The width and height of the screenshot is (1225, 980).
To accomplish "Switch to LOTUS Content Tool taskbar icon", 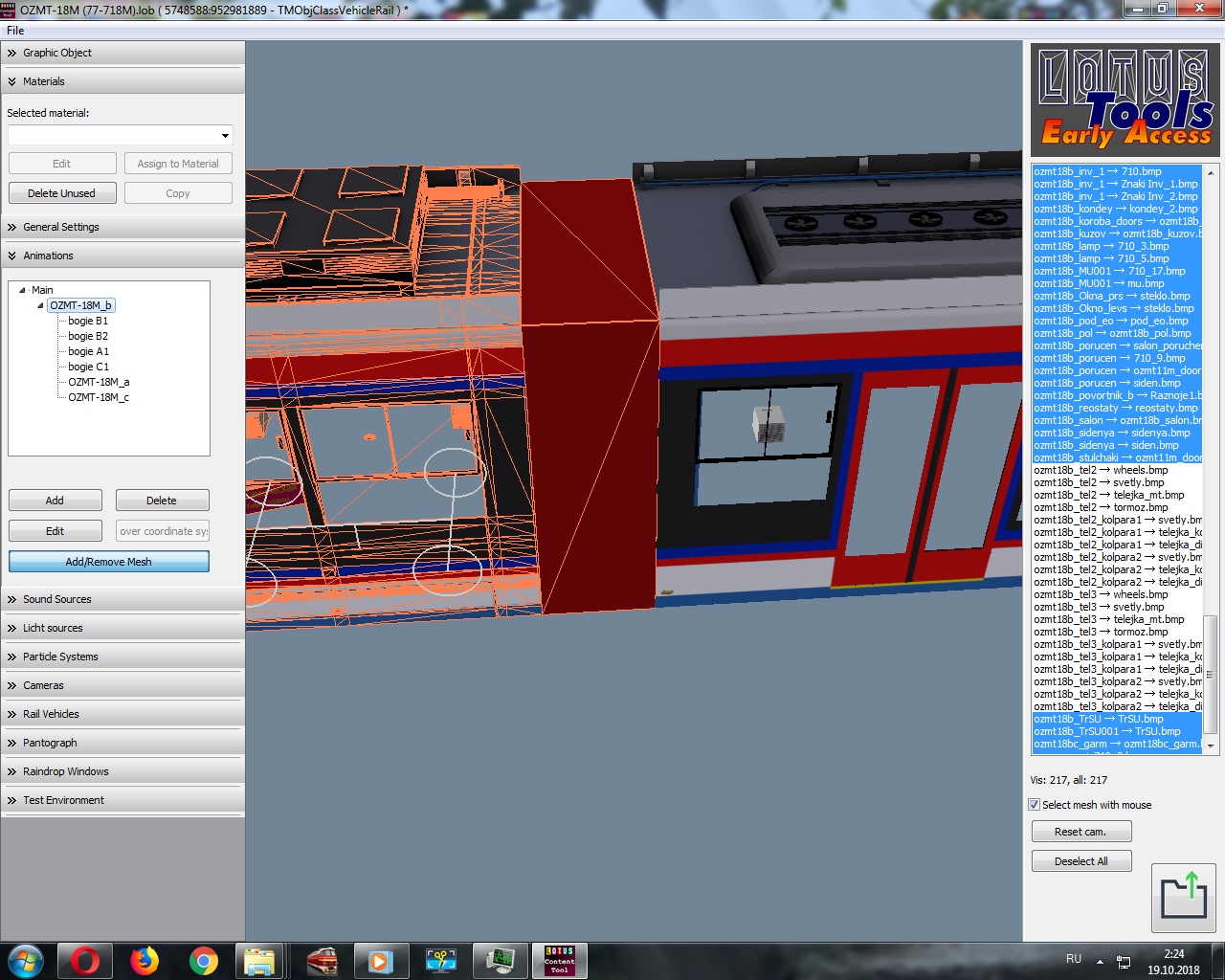I will coord(560,960).
